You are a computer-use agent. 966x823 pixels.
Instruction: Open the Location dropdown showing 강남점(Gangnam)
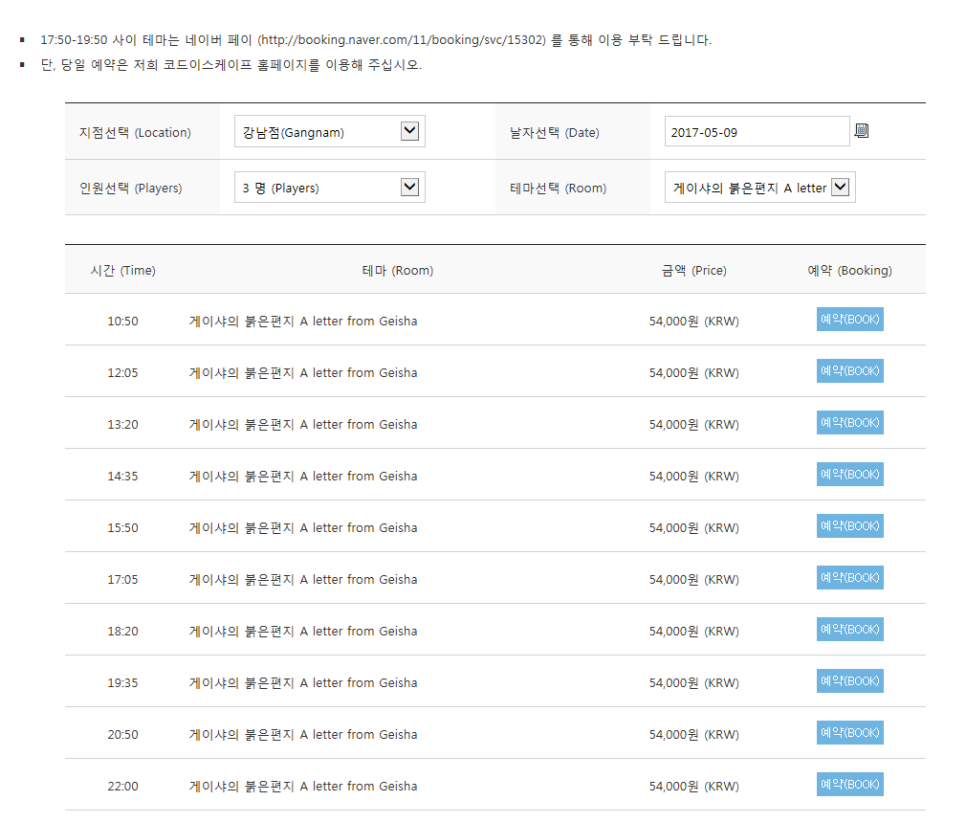click(x=330, y=131)
